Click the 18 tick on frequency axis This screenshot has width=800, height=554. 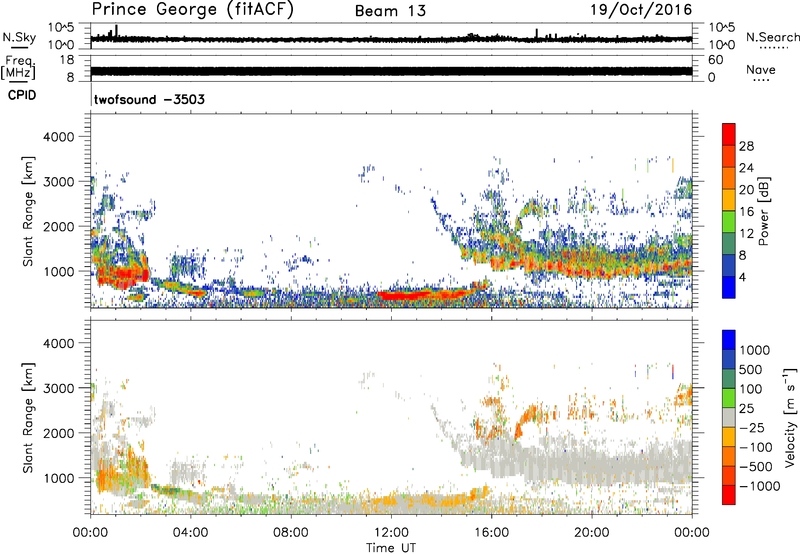click(x=67, y=60)
